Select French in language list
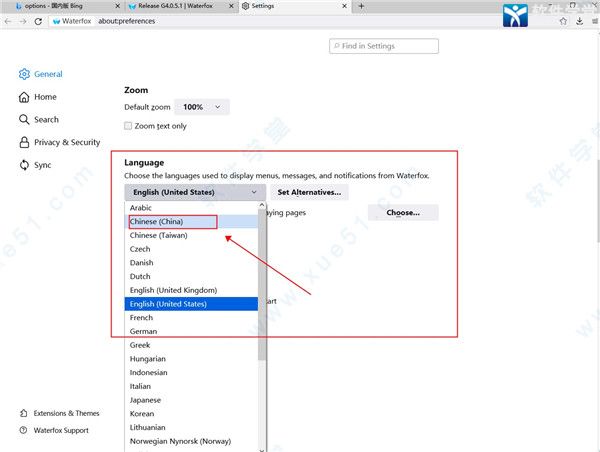Viewport: 600px width, 452px height. [191, 318]
